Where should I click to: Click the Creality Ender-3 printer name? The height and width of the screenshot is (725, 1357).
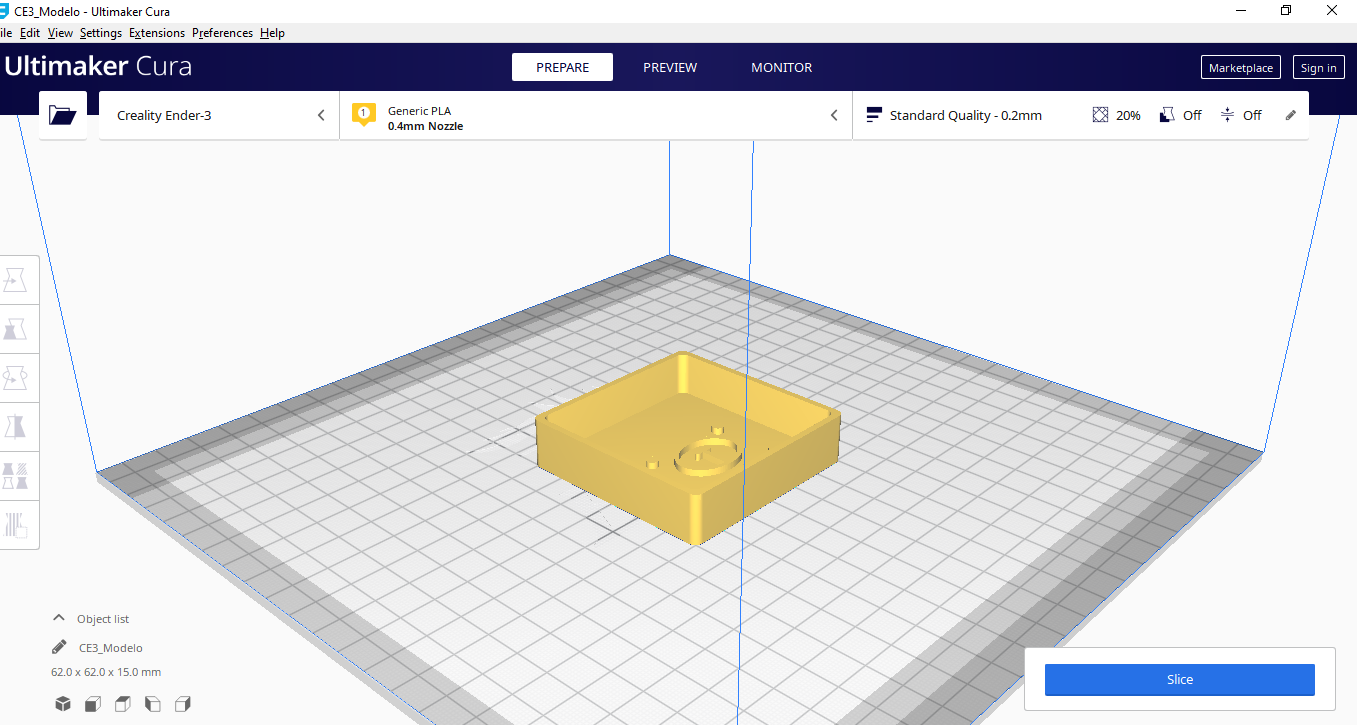(164, 115)
